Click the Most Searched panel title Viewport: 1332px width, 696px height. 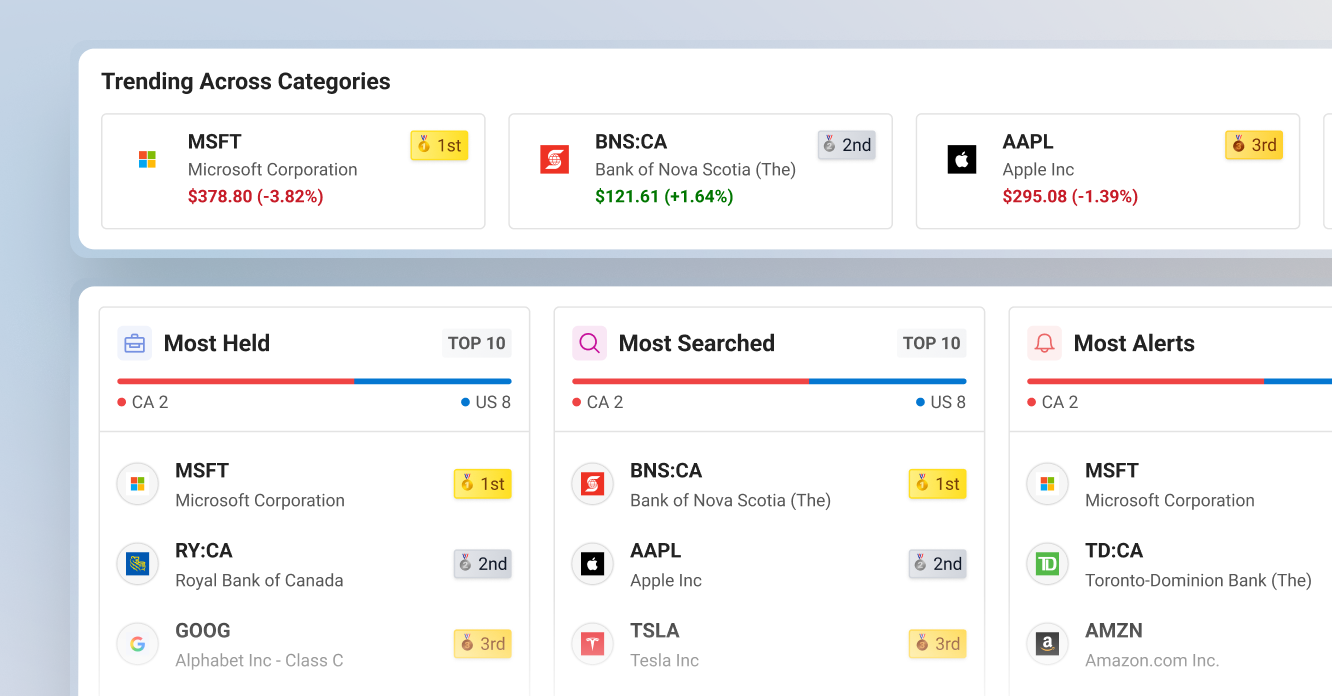coord(697,343)
